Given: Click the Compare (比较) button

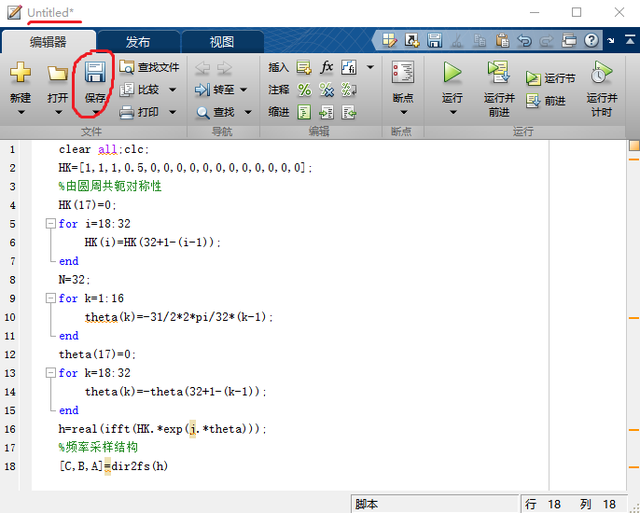Looking at the screenshot, I should click(x=140, y=89).
